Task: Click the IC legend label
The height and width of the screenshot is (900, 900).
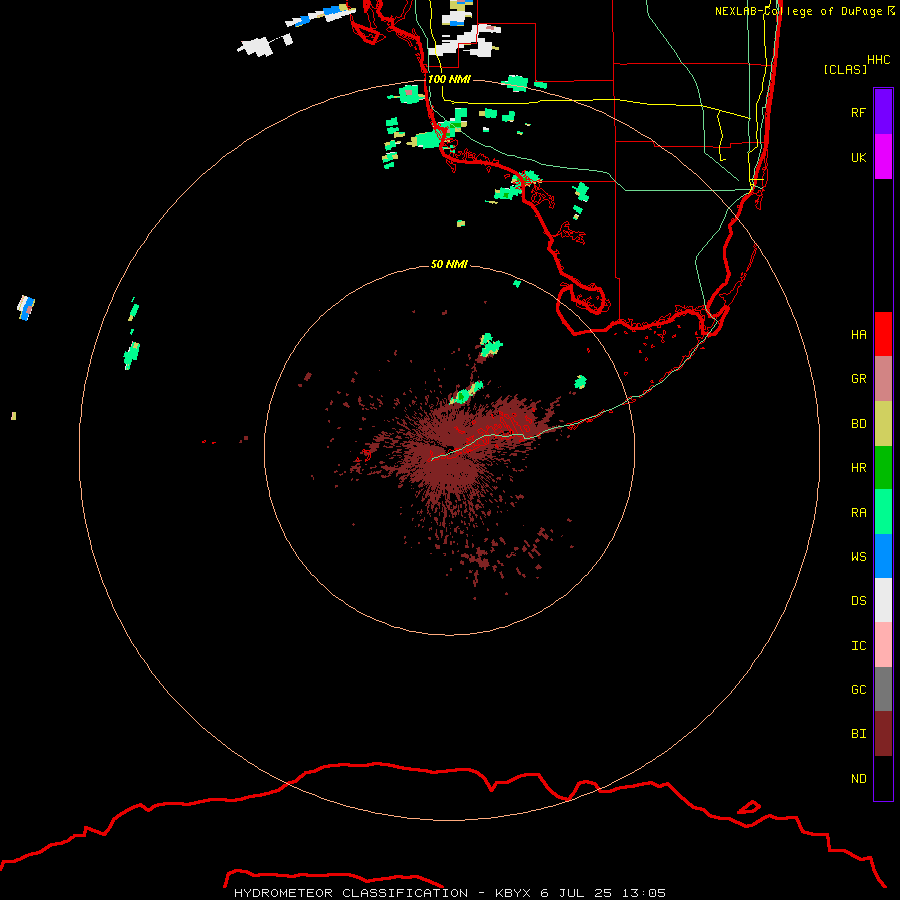Action: click(x=859, y=646)
